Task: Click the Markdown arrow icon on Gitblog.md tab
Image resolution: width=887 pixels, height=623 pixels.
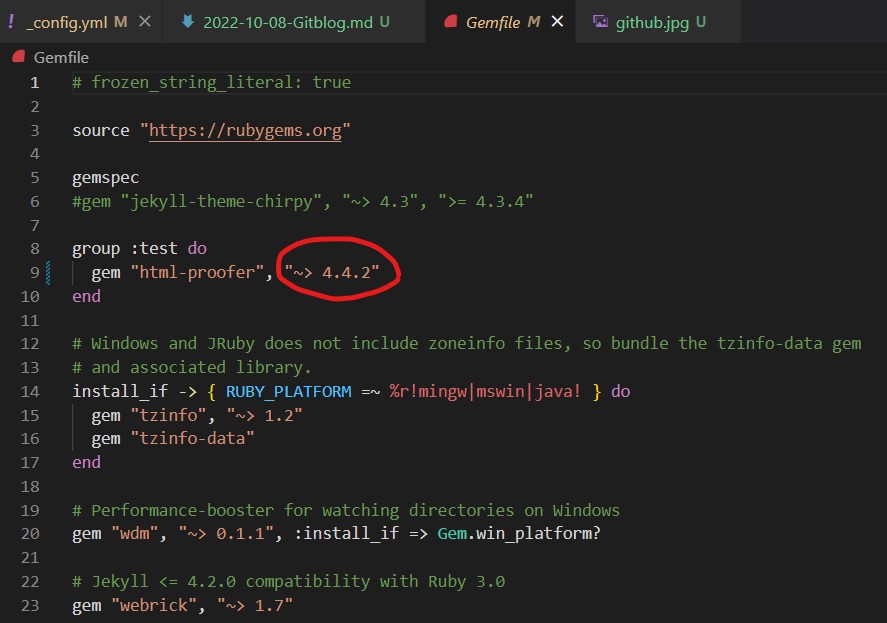Action: [x=189, y=21]
